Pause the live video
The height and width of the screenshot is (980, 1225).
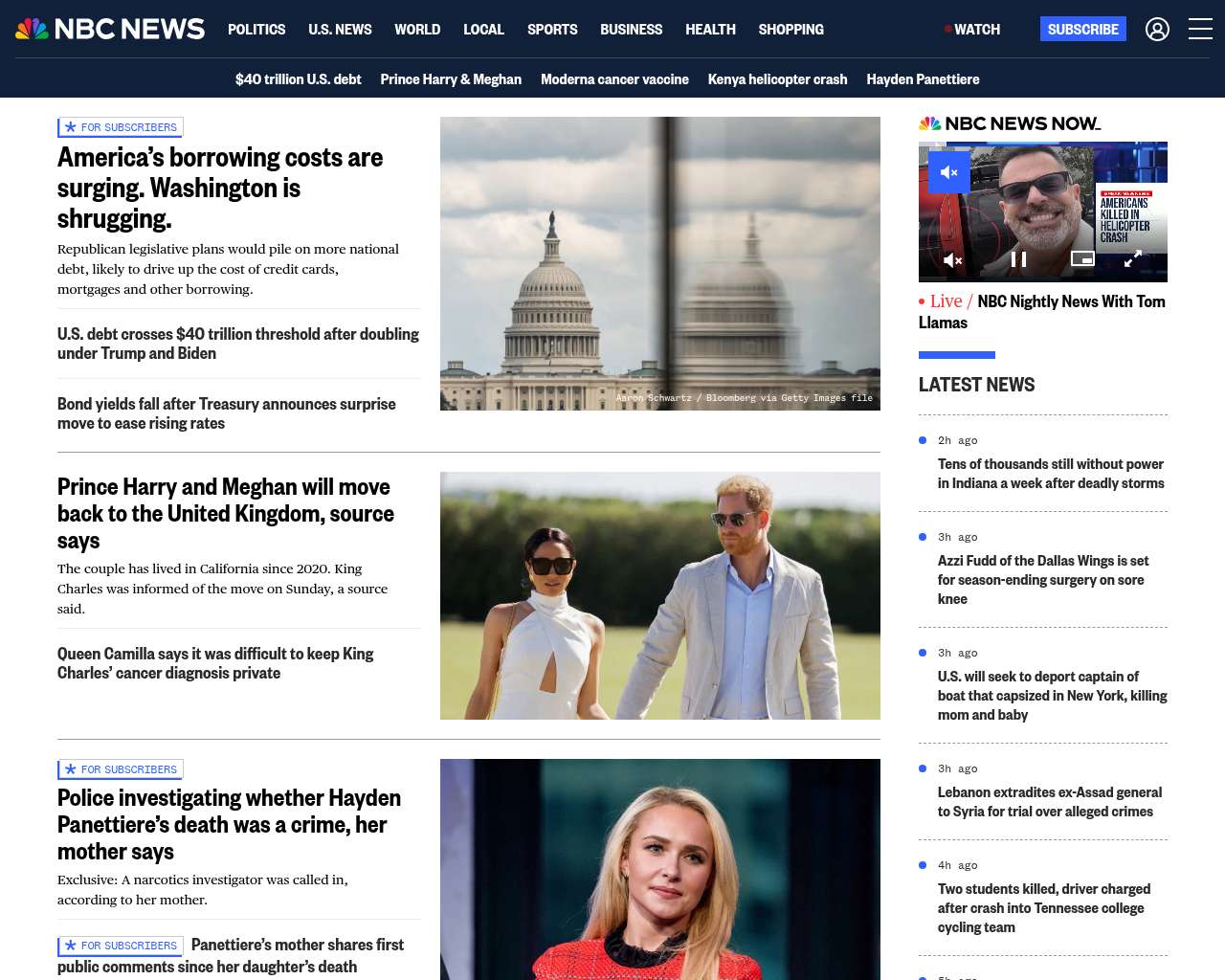pos(1019,259)
